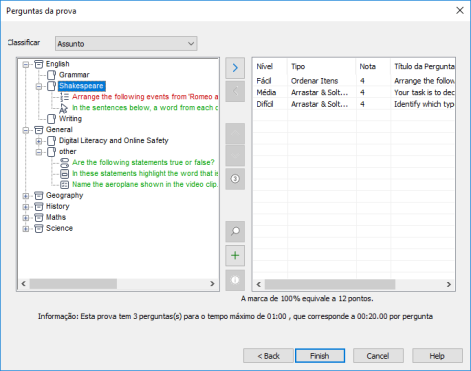Select the Grammar tree item
Viewport: 471px width, 371px height.
[x=74, y=75]
